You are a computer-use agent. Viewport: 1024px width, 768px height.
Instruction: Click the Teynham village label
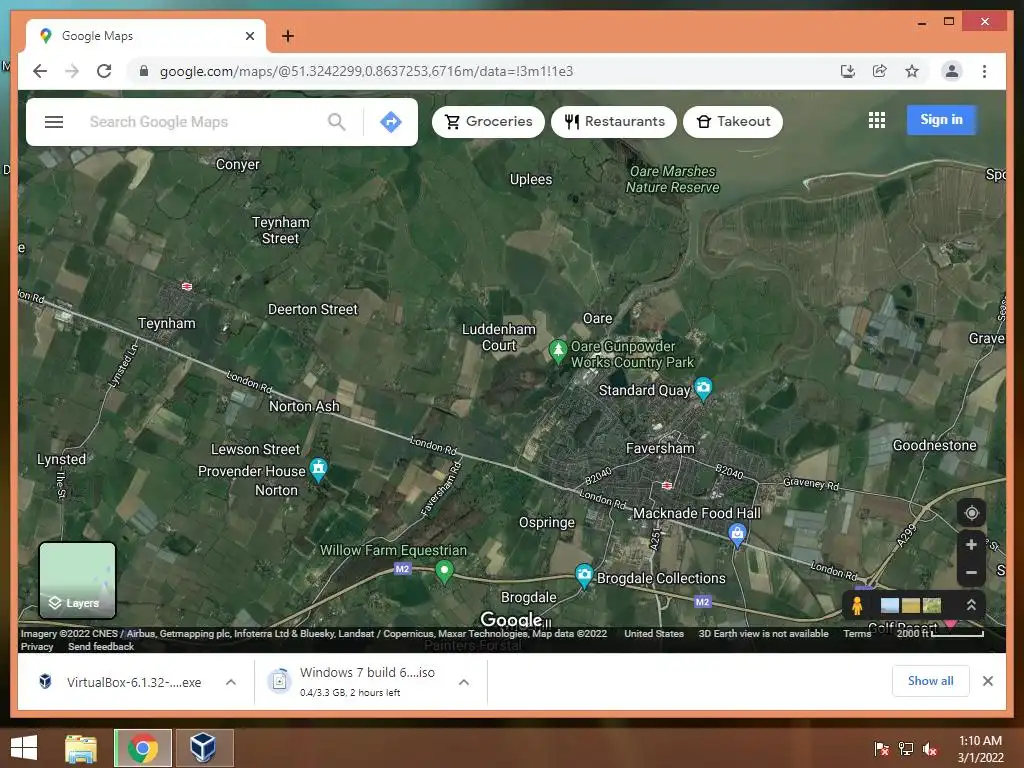(167, 323)
